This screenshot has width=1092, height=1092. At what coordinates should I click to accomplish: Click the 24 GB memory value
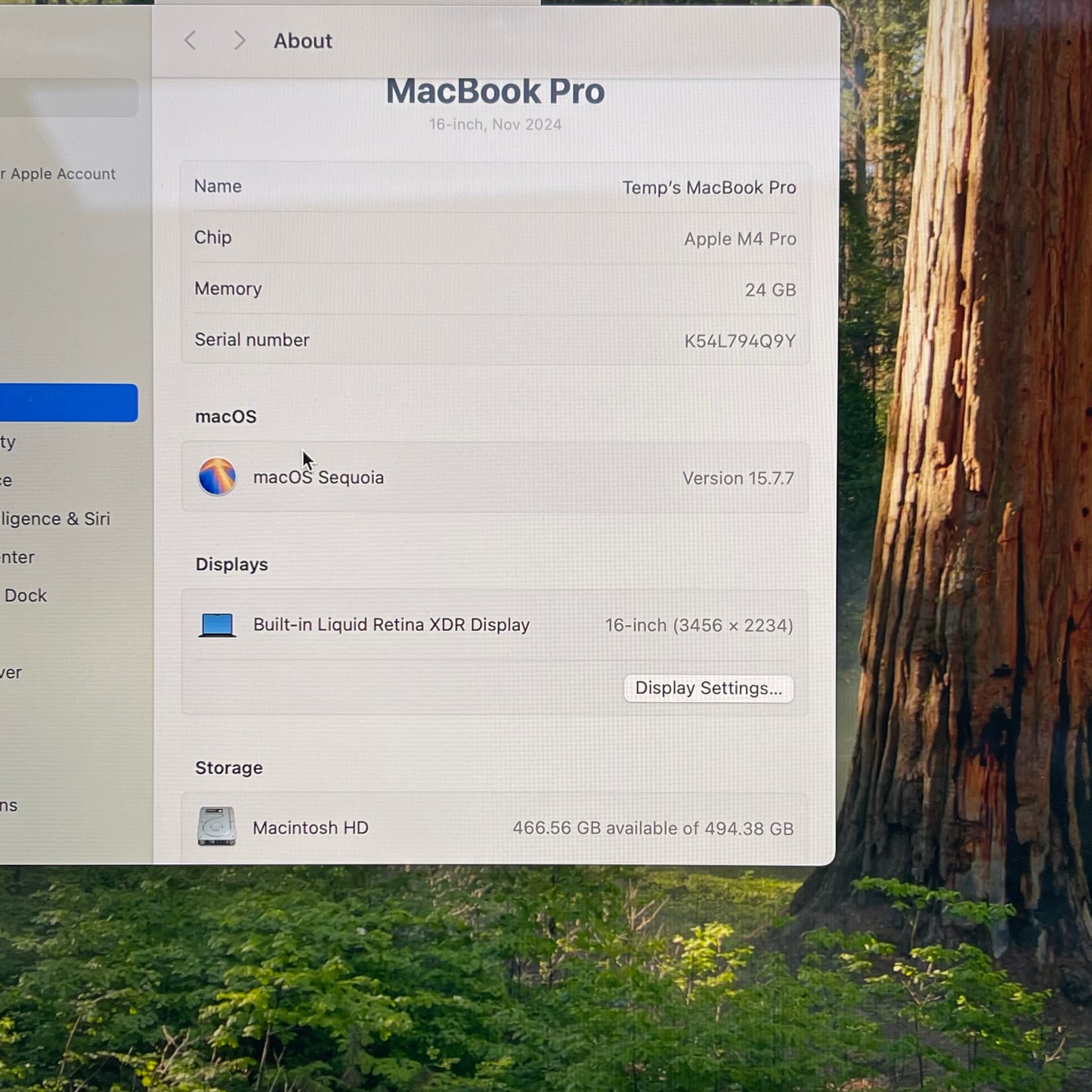coord(770,289)
